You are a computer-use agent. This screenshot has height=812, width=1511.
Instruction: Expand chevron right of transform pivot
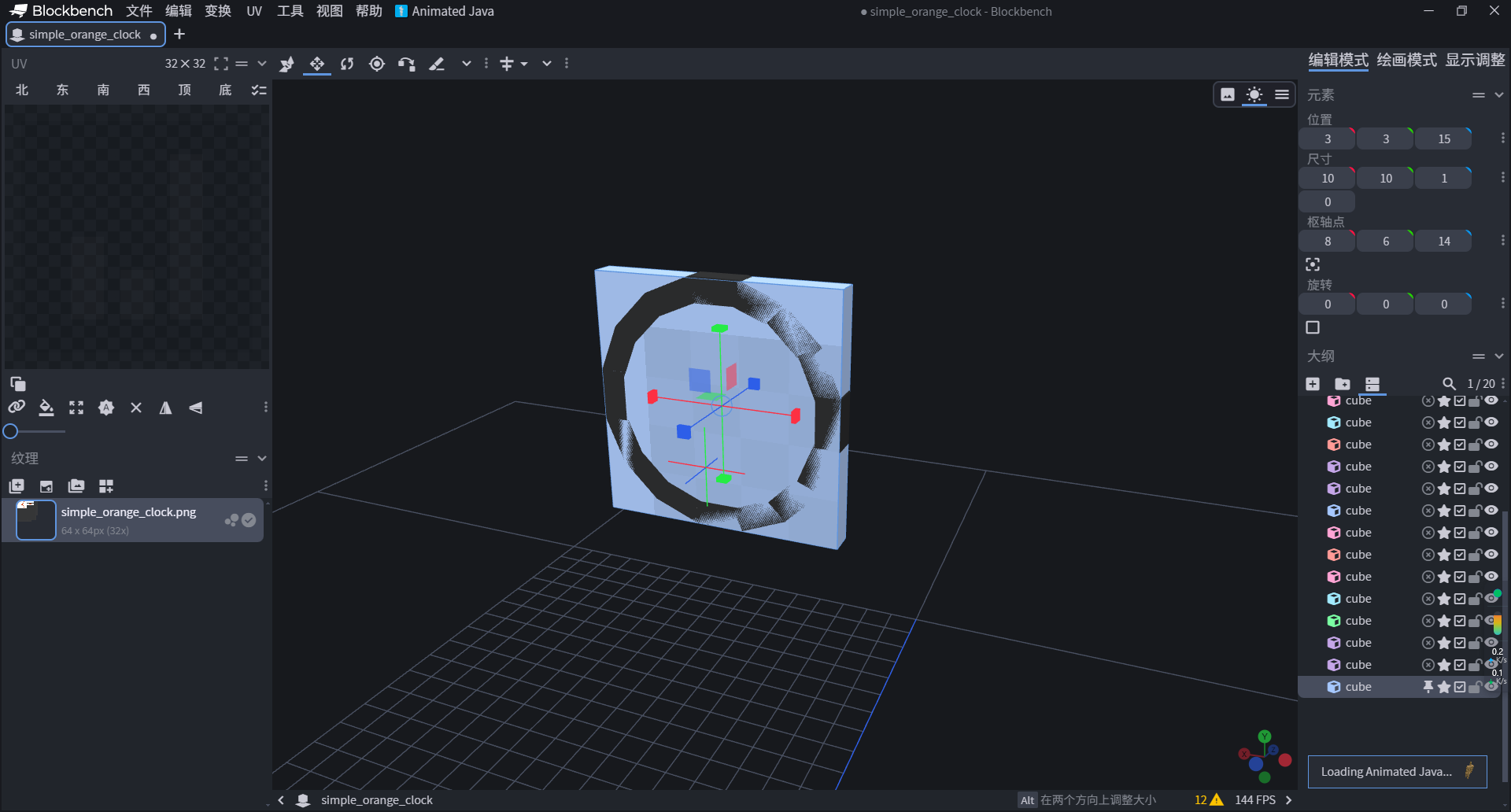547,64
